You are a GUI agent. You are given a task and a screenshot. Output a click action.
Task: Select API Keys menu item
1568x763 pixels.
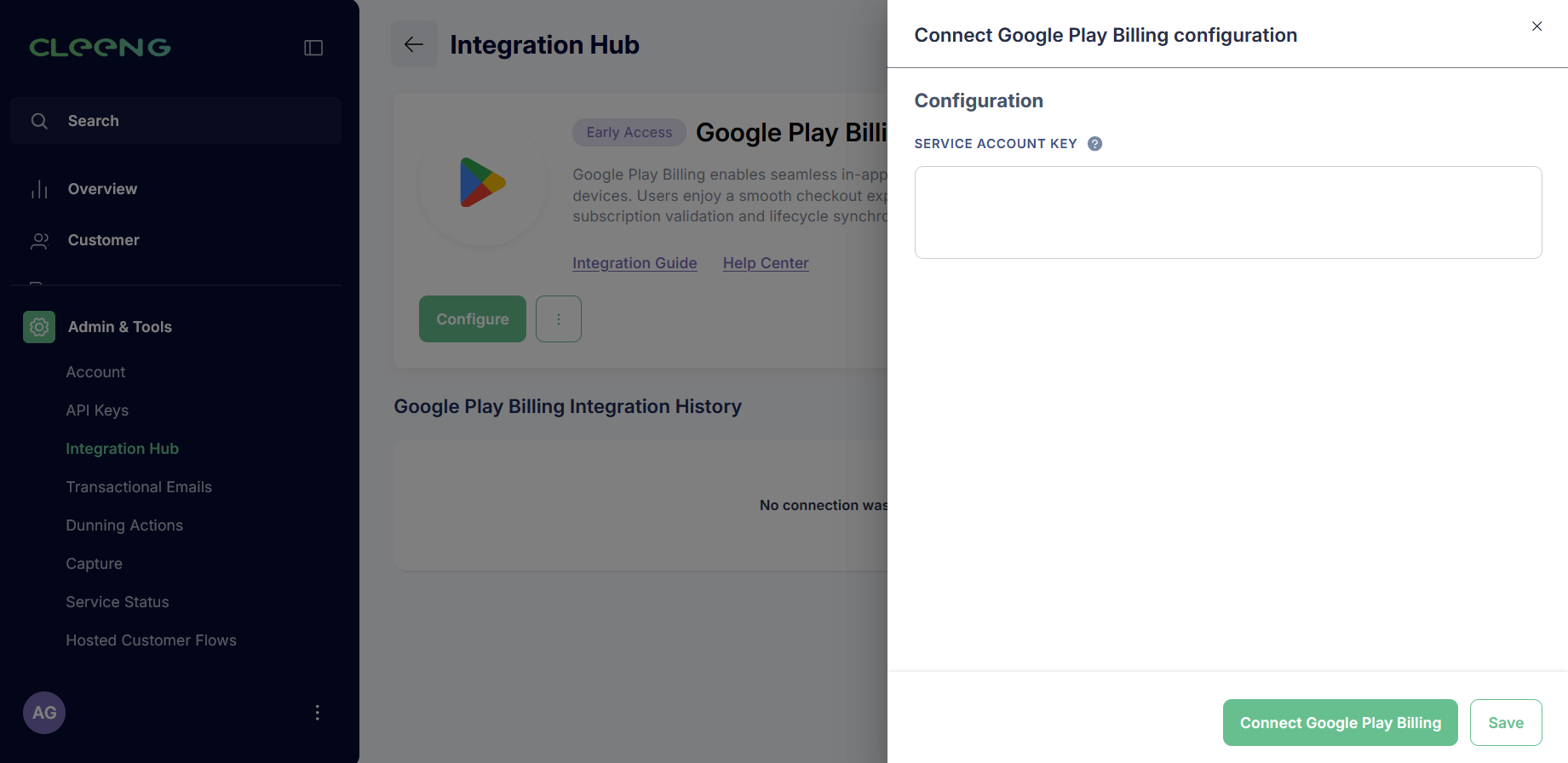(x=97, y=410)
